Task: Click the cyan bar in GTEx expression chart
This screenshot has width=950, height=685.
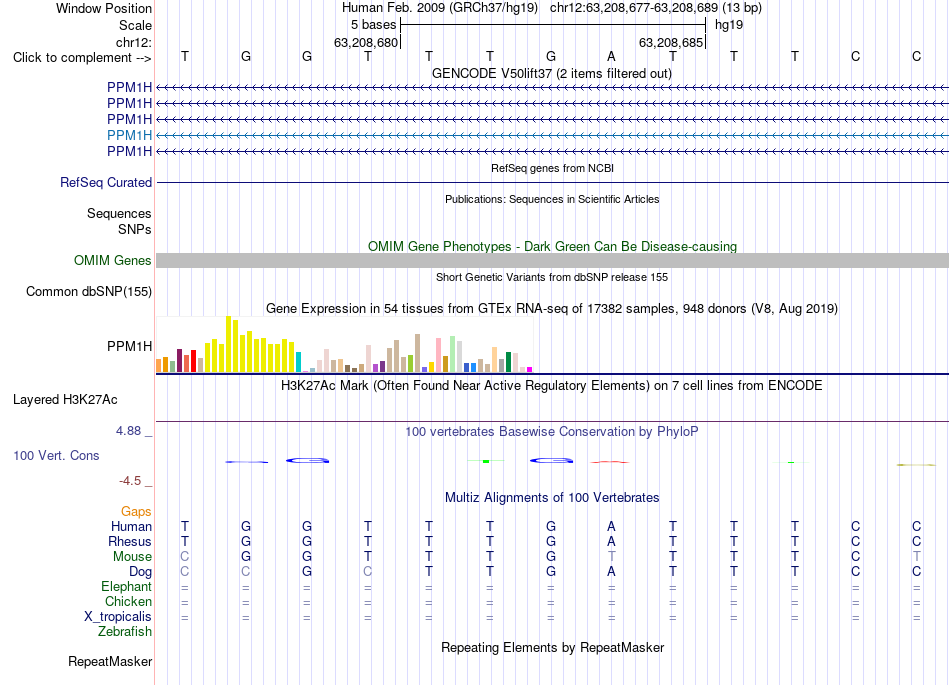Action: 298,362
